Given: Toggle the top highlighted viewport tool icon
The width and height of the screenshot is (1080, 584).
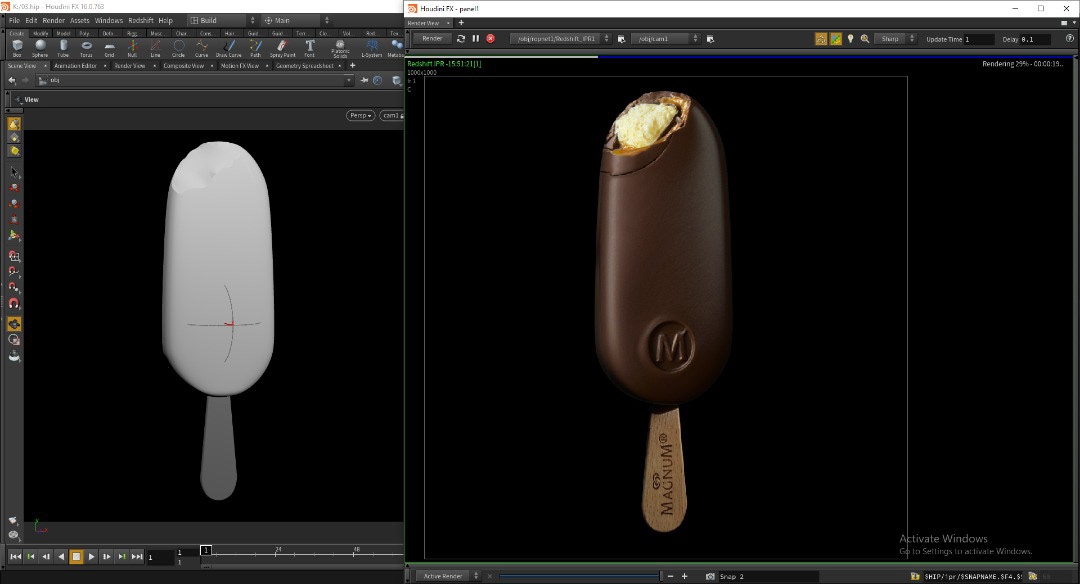Looking at the screenshot, I should click(x=14, y=124).
